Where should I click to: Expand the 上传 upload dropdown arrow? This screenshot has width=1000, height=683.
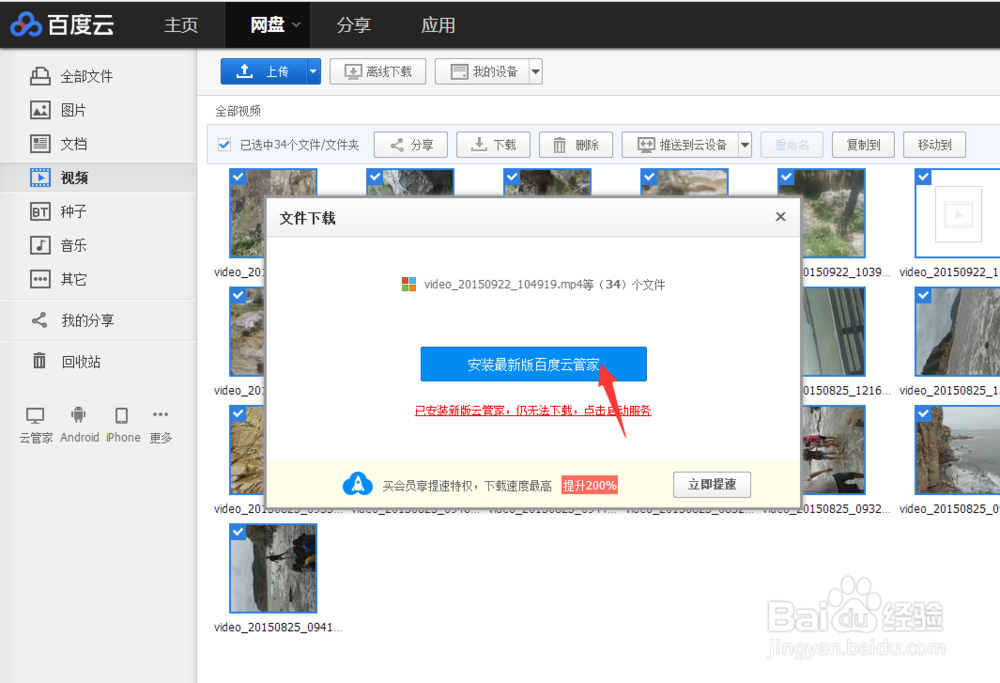pos(313,71)
